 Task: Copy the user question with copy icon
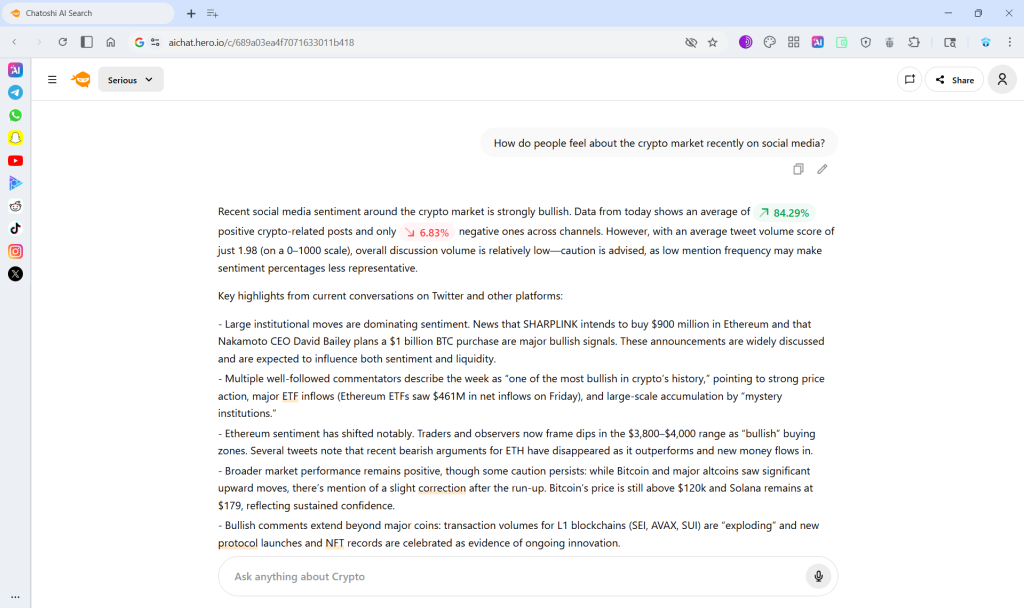coord(798,169)
